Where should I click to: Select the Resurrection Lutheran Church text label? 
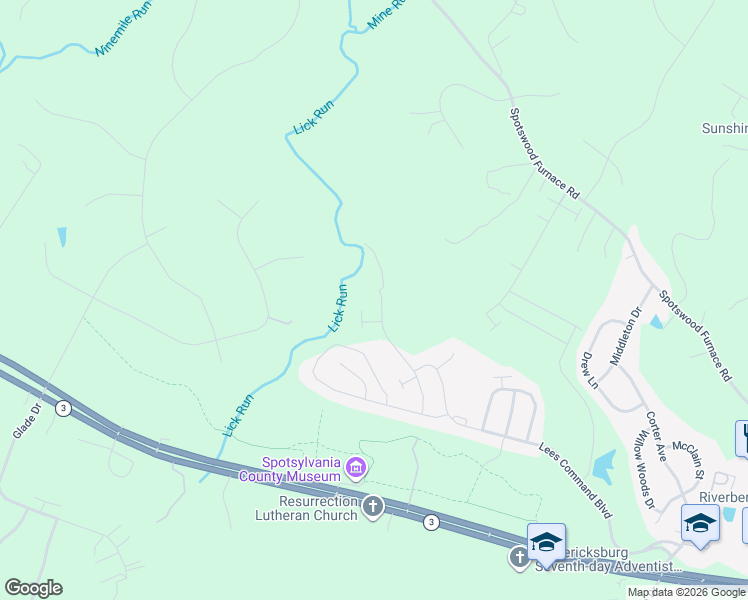pyautogui.click(x=306, y=508)
